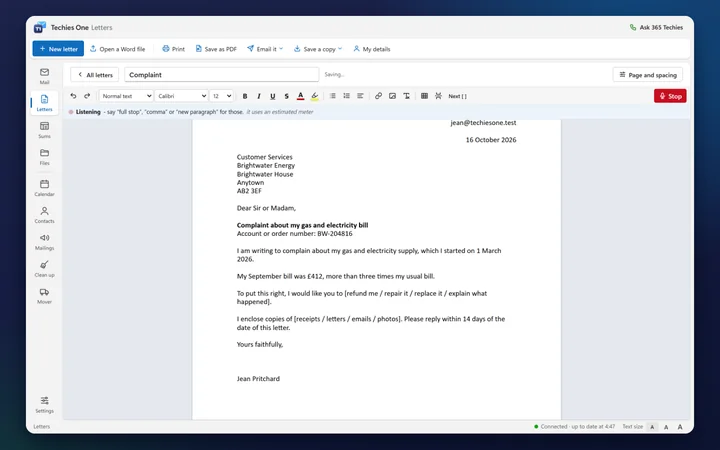
Task: Open Clean up in the sidebar
Action: pos(45,269)
